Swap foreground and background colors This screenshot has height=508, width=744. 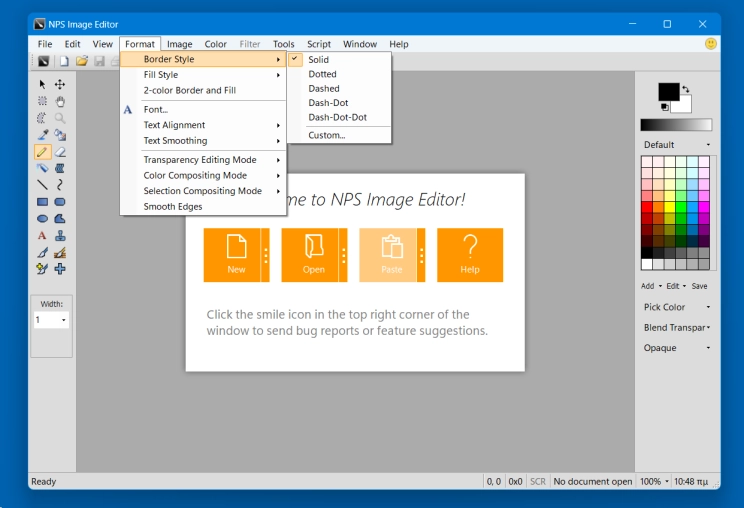click(x=686, y=89)
